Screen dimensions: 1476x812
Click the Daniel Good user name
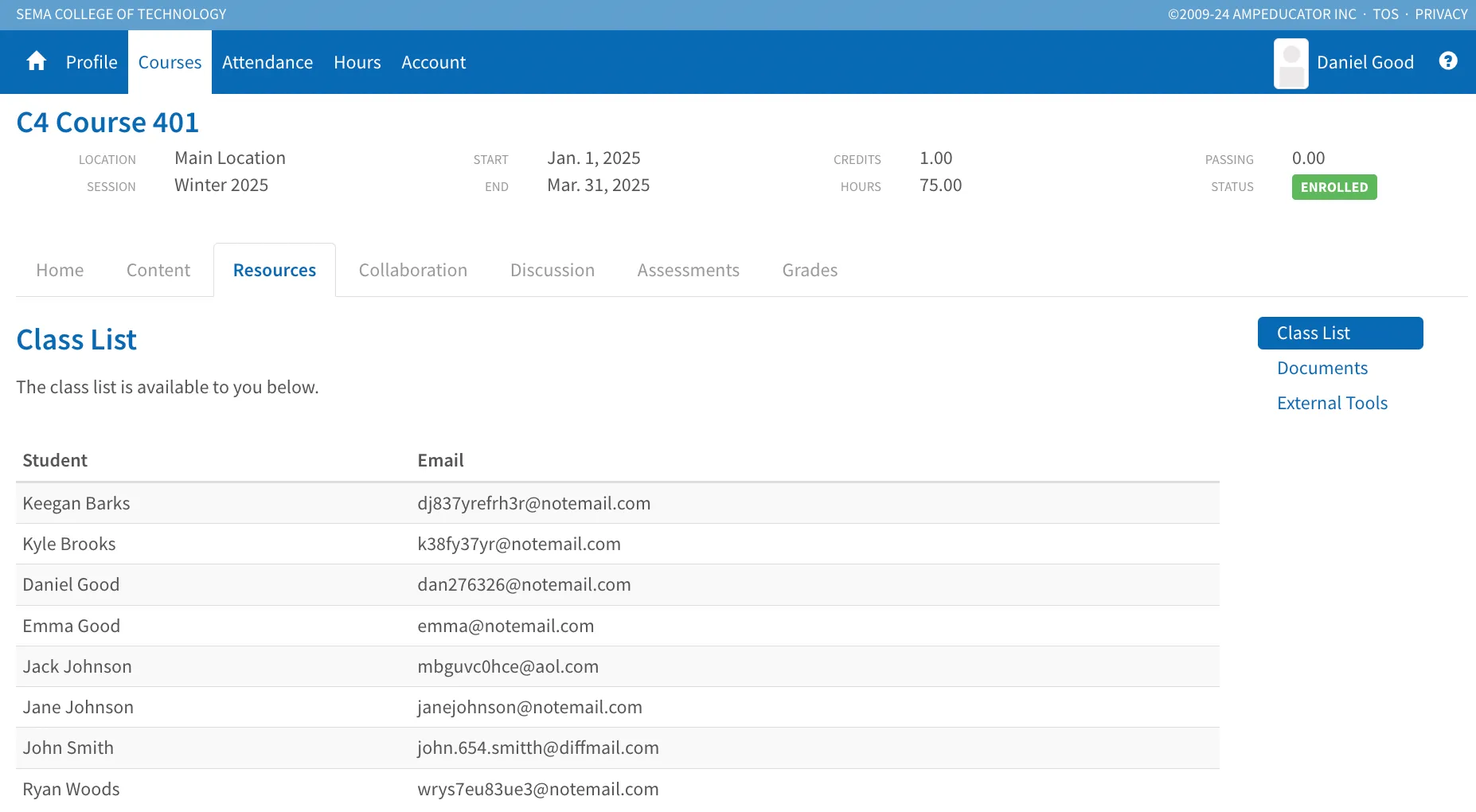coord(1365,62)
